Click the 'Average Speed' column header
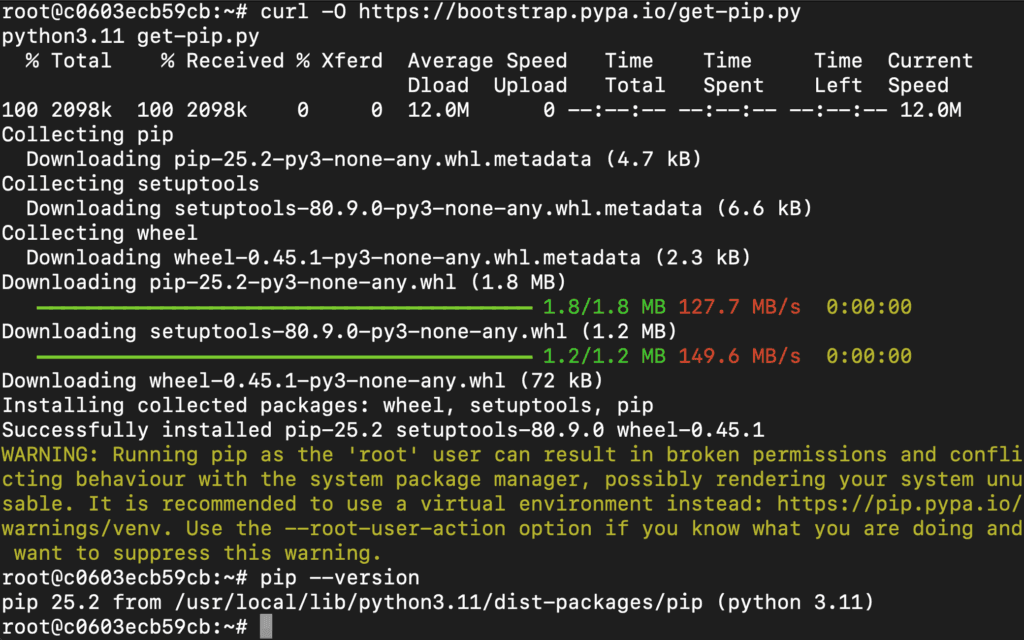 487,61
